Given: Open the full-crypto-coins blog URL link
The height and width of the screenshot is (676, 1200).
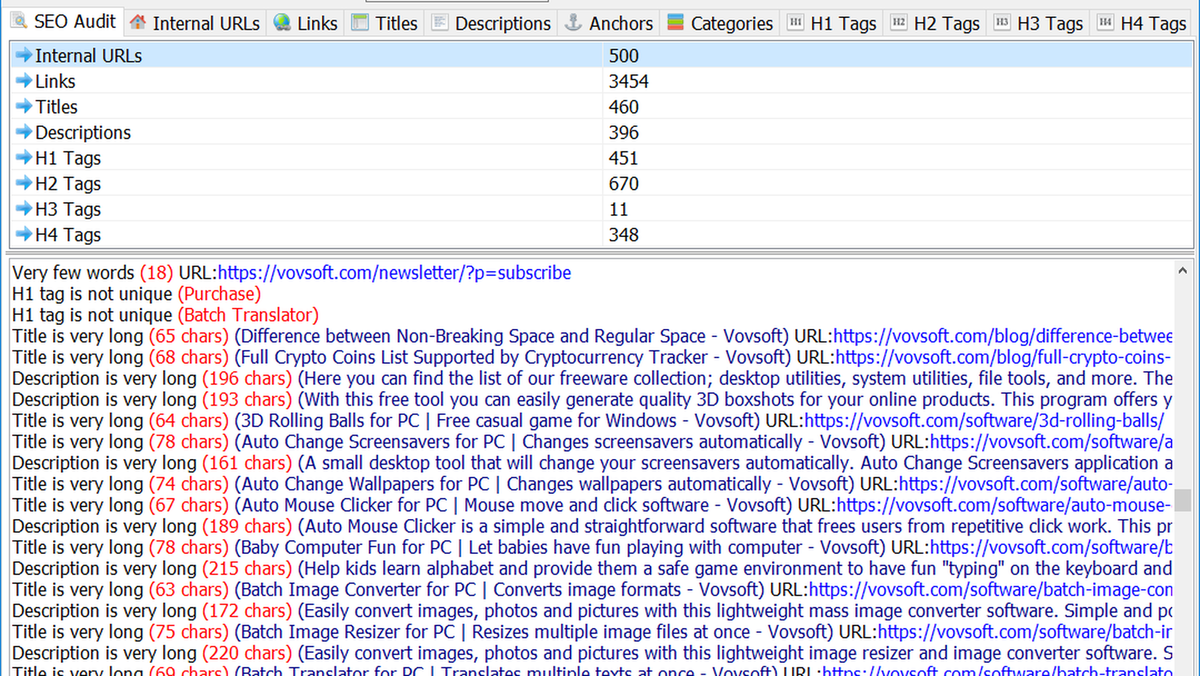Looking at the screenshot, I should (1003, 357).
